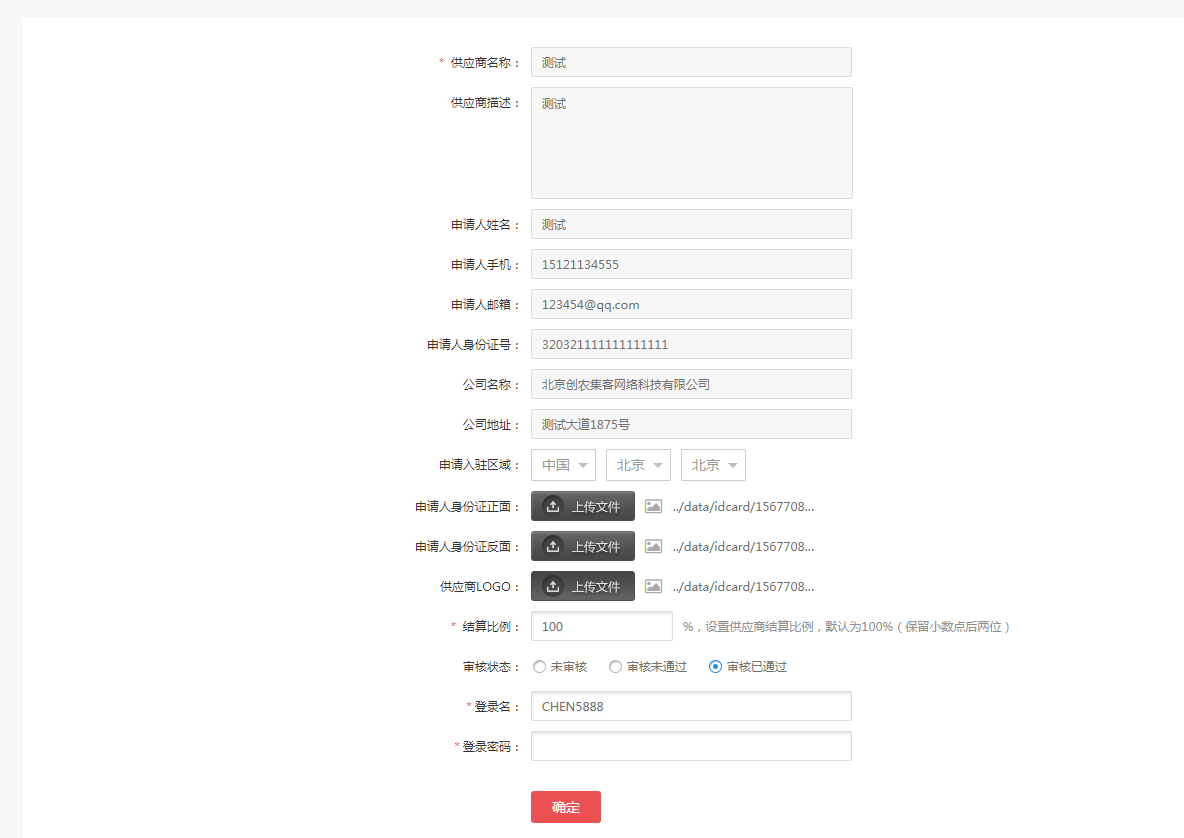Focus the 申请人姓名 input field
Image resolution: width=1184 pixels, height=838 pixels.
click(x=691, y=224)
